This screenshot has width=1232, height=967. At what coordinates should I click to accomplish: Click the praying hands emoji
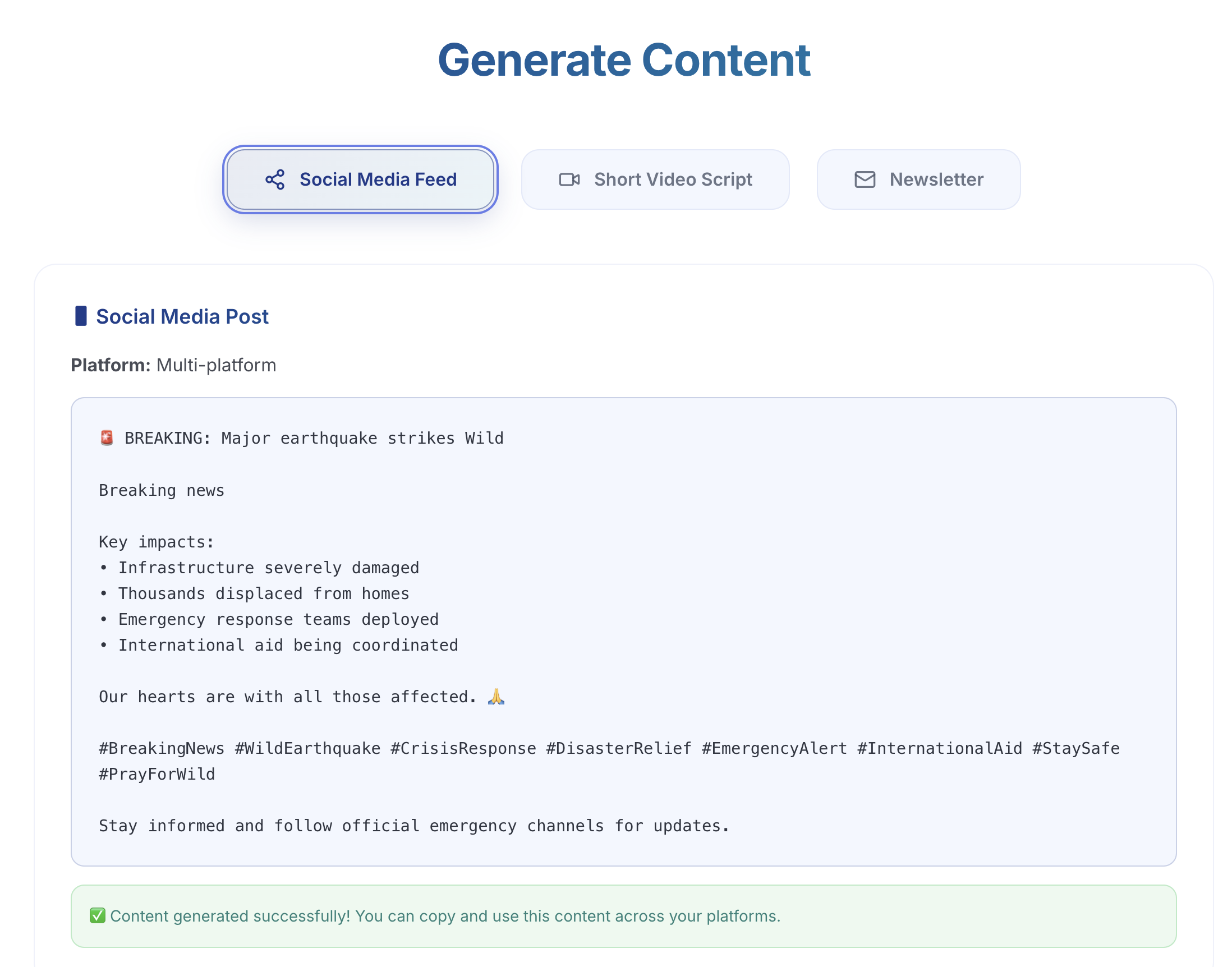pos(496,697)
